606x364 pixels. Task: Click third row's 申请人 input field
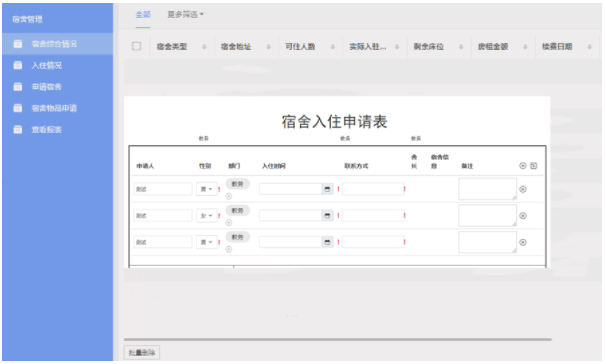163,242
